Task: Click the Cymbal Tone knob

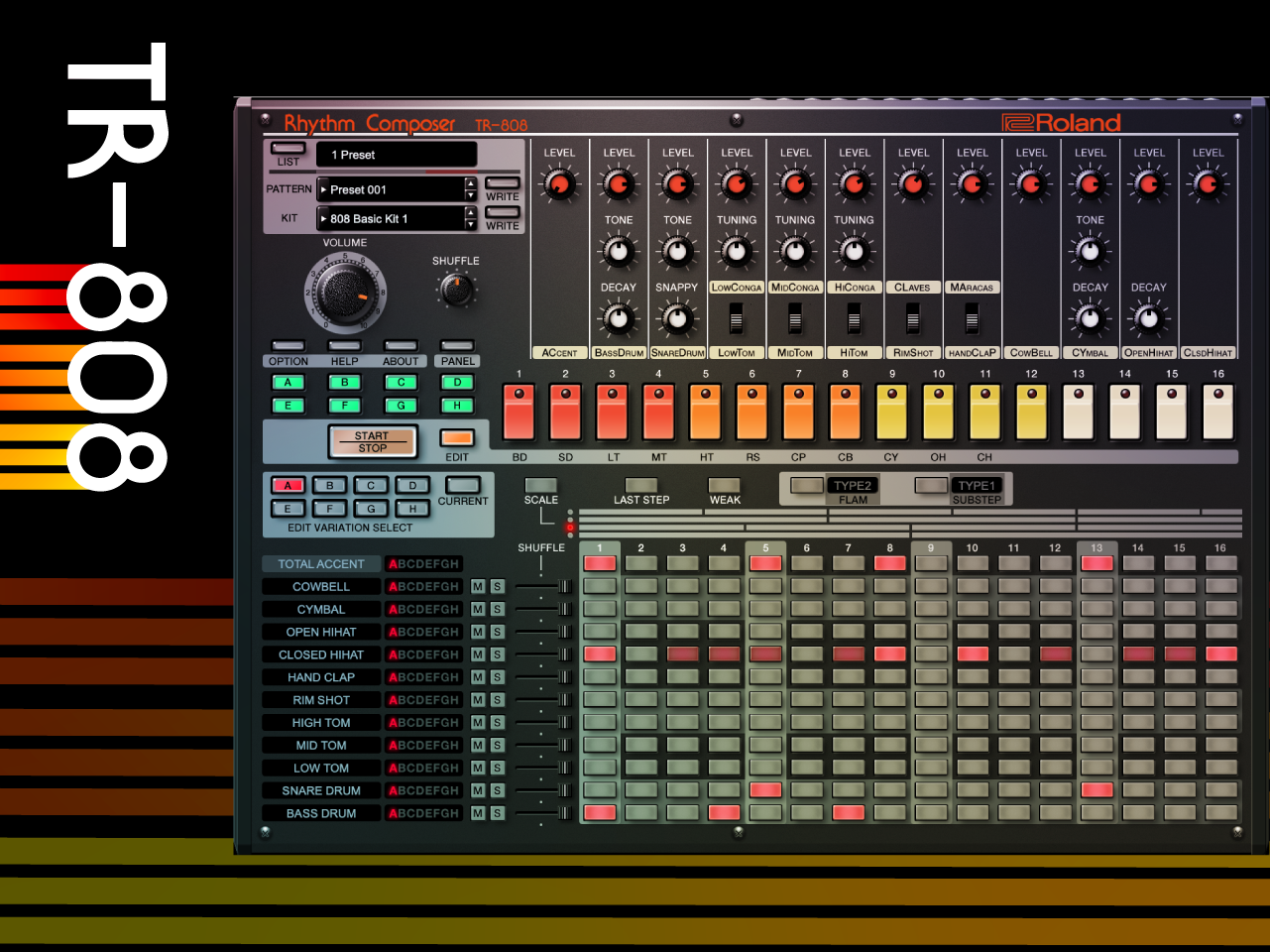Action: tap(1090, 251)
